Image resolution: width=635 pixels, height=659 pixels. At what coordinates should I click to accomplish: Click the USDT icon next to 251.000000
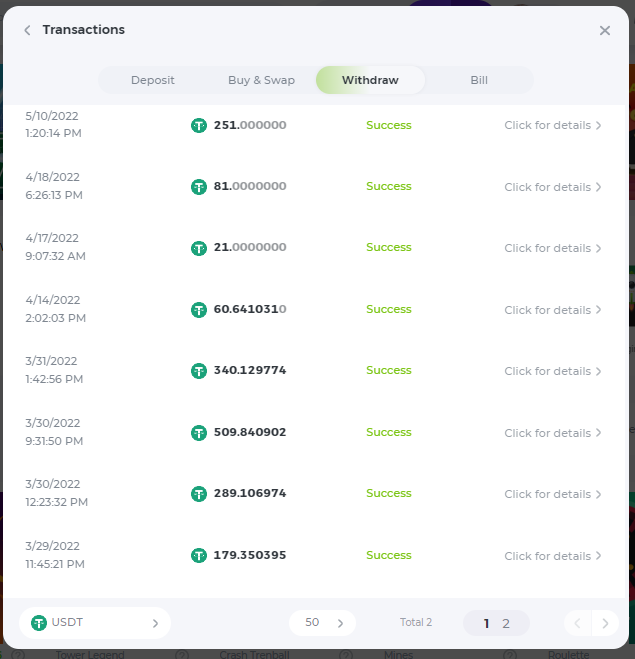(x=199, y=126)
